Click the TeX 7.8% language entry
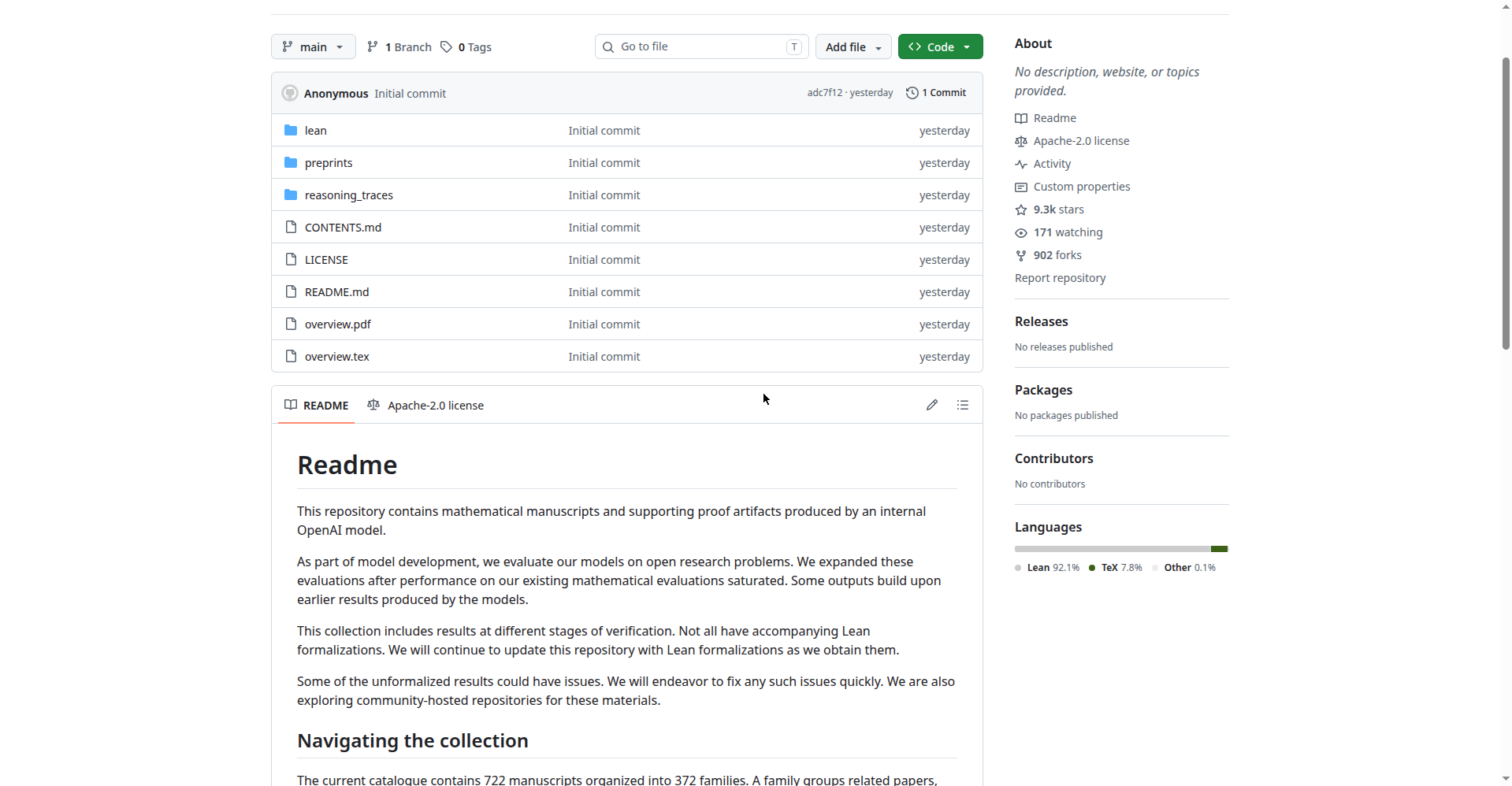This screenshot has height=786, width=1512. 1115,568
